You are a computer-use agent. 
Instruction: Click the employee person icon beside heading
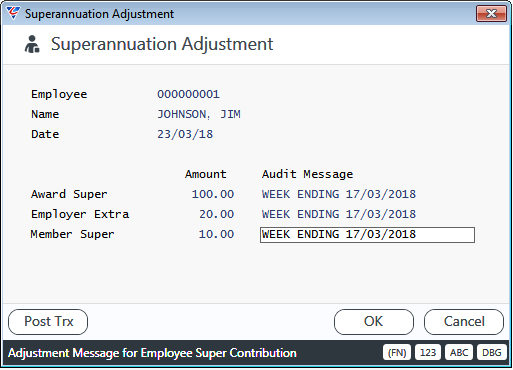(32, 44)
